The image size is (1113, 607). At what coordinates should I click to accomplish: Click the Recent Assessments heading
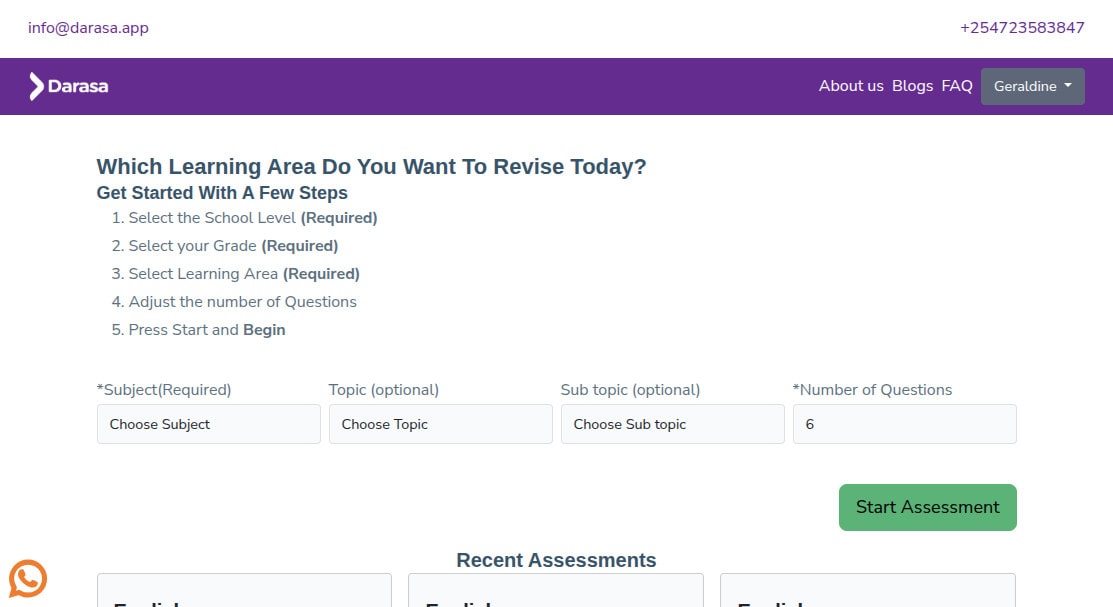(x=556, y=560)
